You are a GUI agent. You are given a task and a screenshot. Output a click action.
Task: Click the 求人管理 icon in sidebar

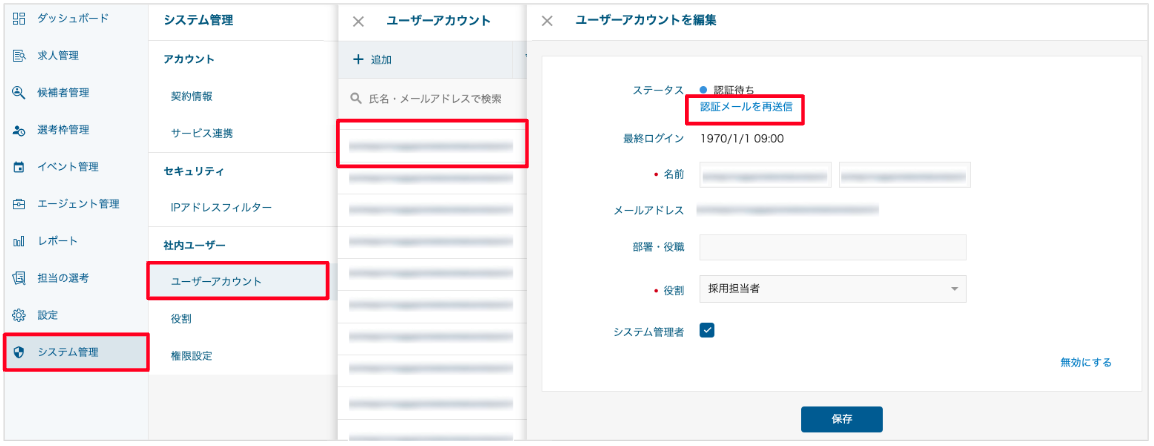click(19, 56)
